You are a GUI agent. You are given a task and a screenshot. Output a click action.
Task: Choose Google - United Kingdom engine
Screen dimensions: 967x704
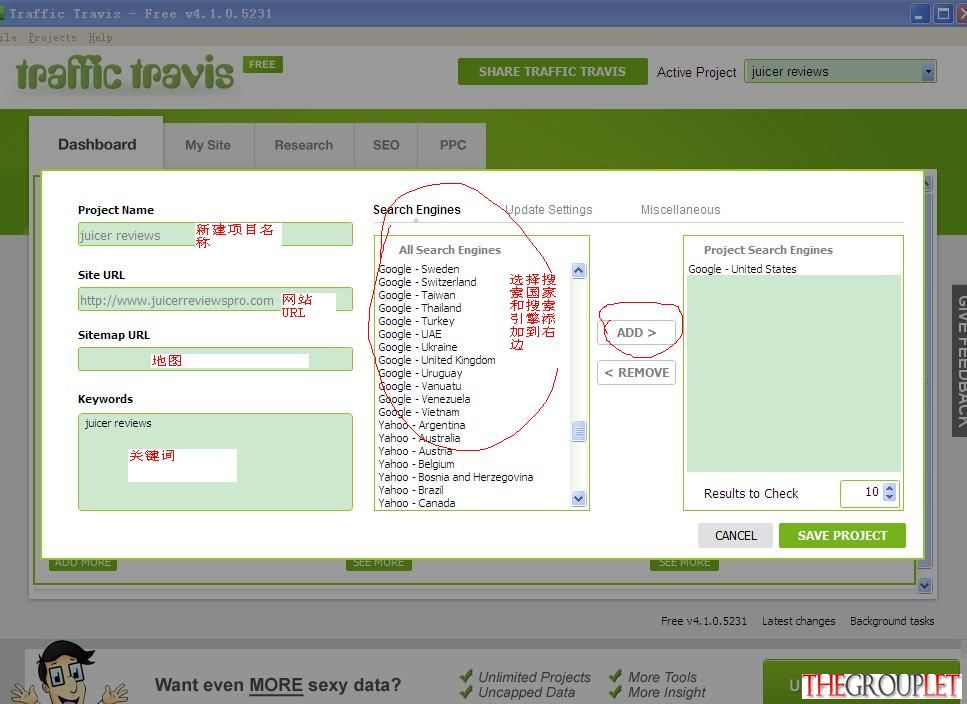point(437,360)
